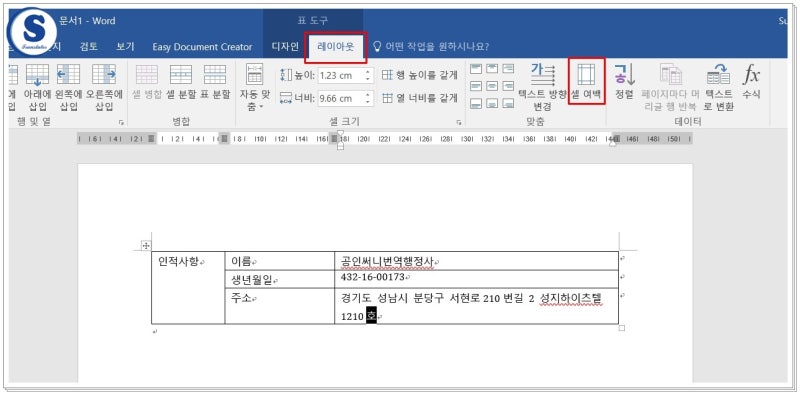Viewport: 800px width, 395px height.
Task: Click the 오른쪽에 삽입 (Insert Right) icon
Action: (x=104, y=75)
